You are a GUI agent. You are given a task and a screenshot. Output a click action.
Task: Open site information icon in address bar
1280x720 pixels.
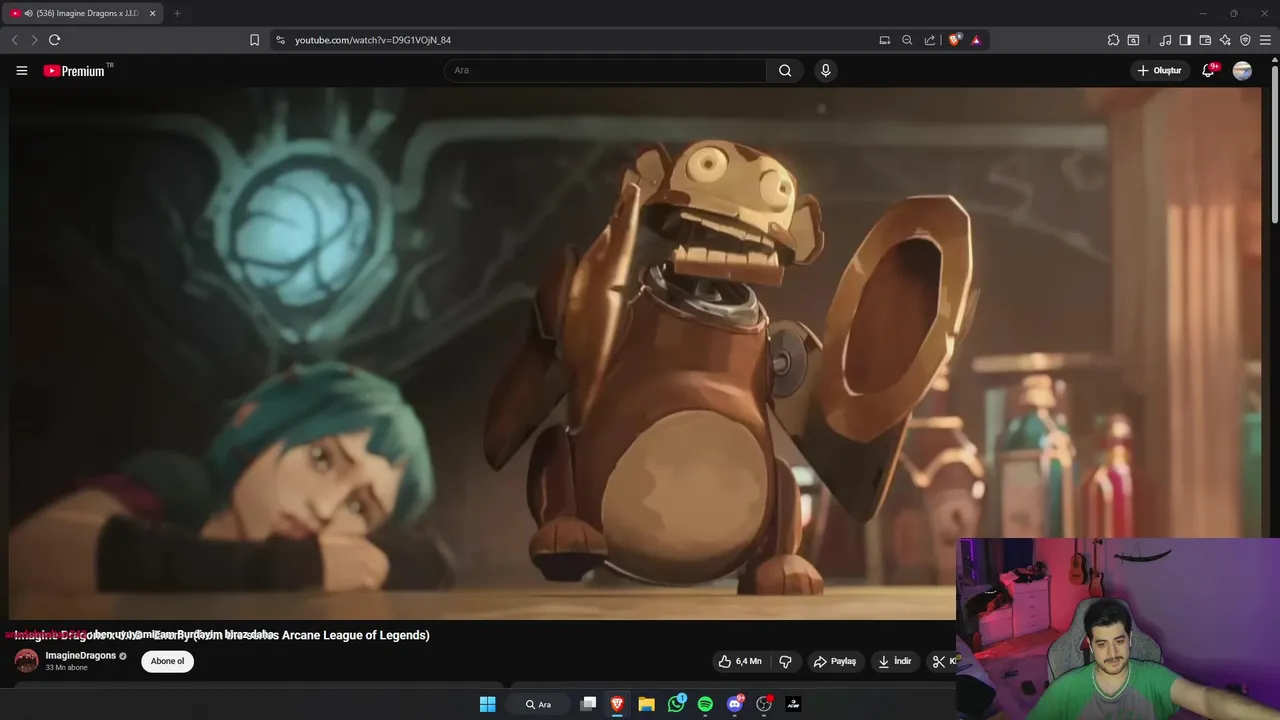[x=280, y=40]
